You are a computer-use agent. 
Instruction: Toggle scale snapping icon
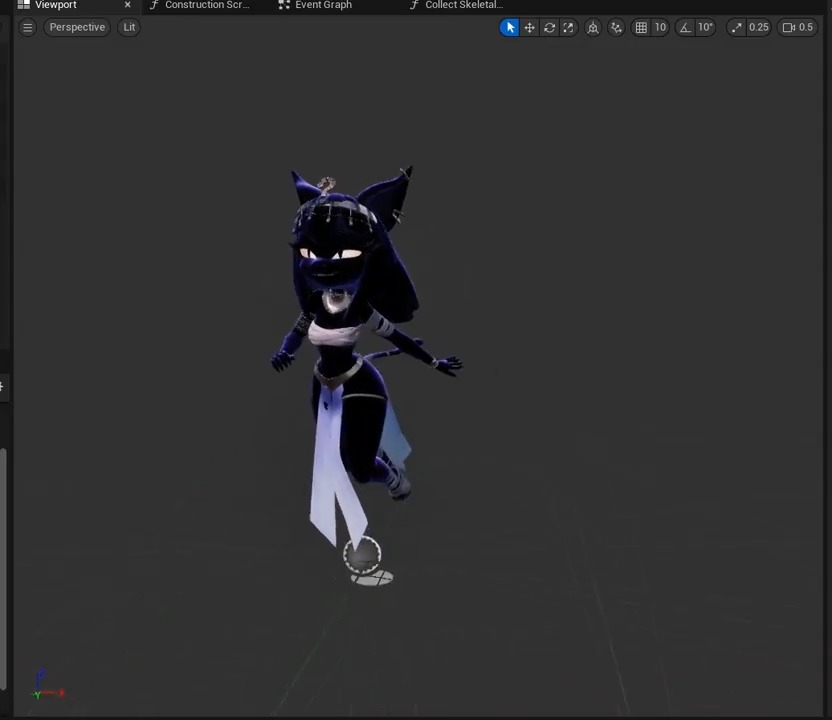pyautogui.click(x=736, y=28)
